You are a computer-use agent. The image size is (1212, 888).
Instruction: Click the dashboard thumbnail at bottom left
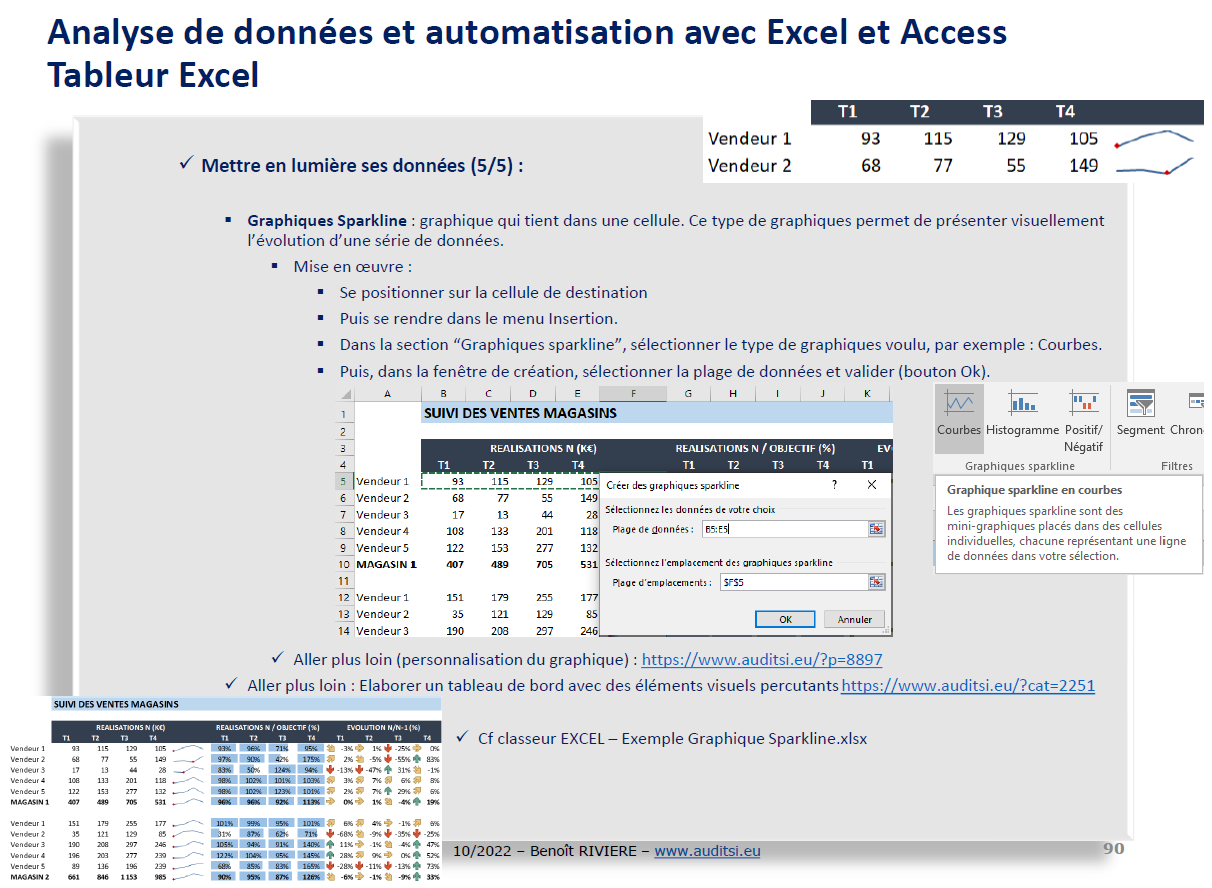225,790
